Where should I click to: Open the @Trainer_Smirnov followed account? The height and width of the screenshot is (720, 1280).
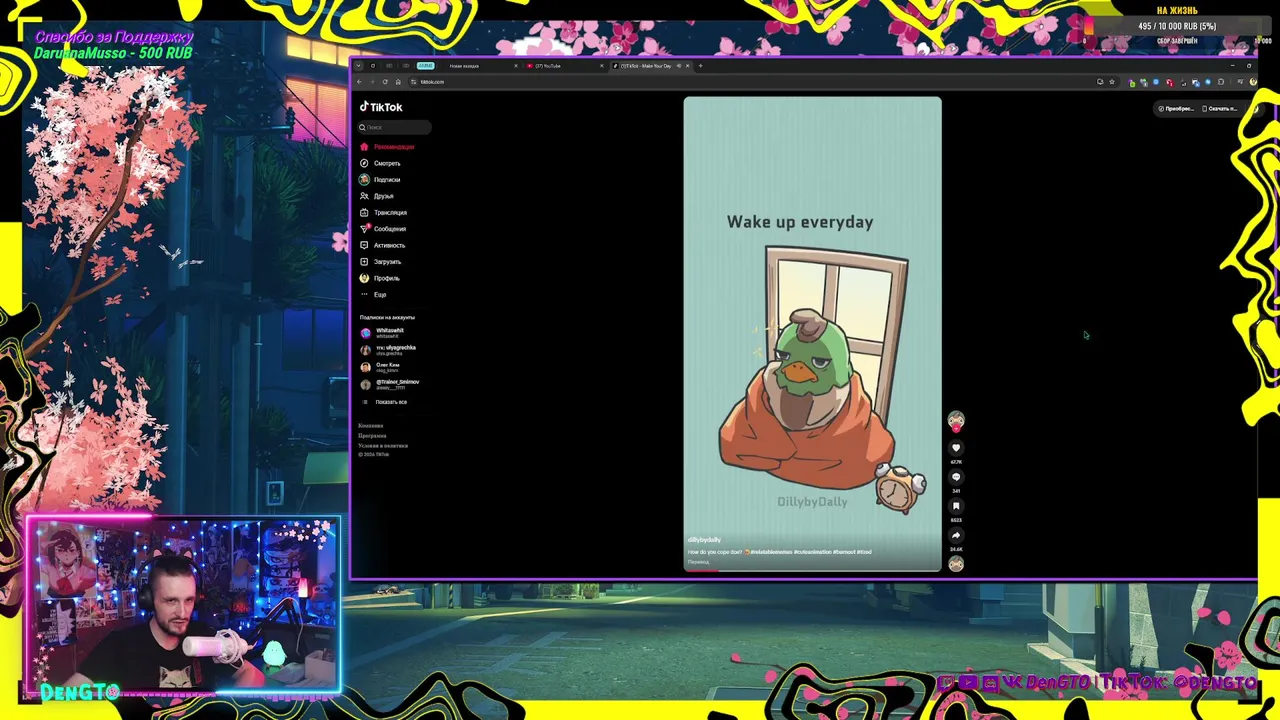point(391,384)
